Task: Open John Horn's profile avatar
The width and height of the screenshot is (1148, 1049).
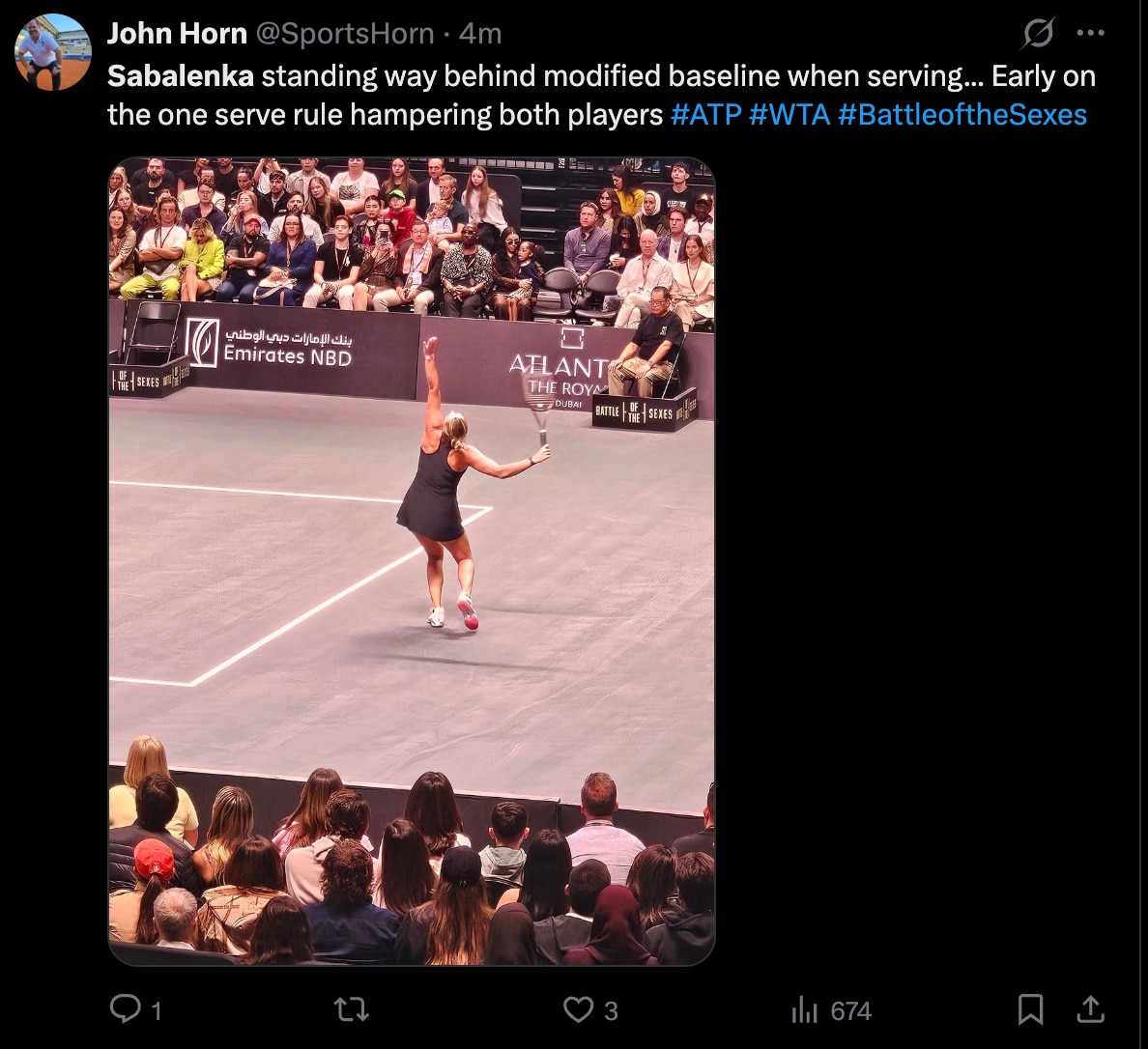Action: click(53, 52)
